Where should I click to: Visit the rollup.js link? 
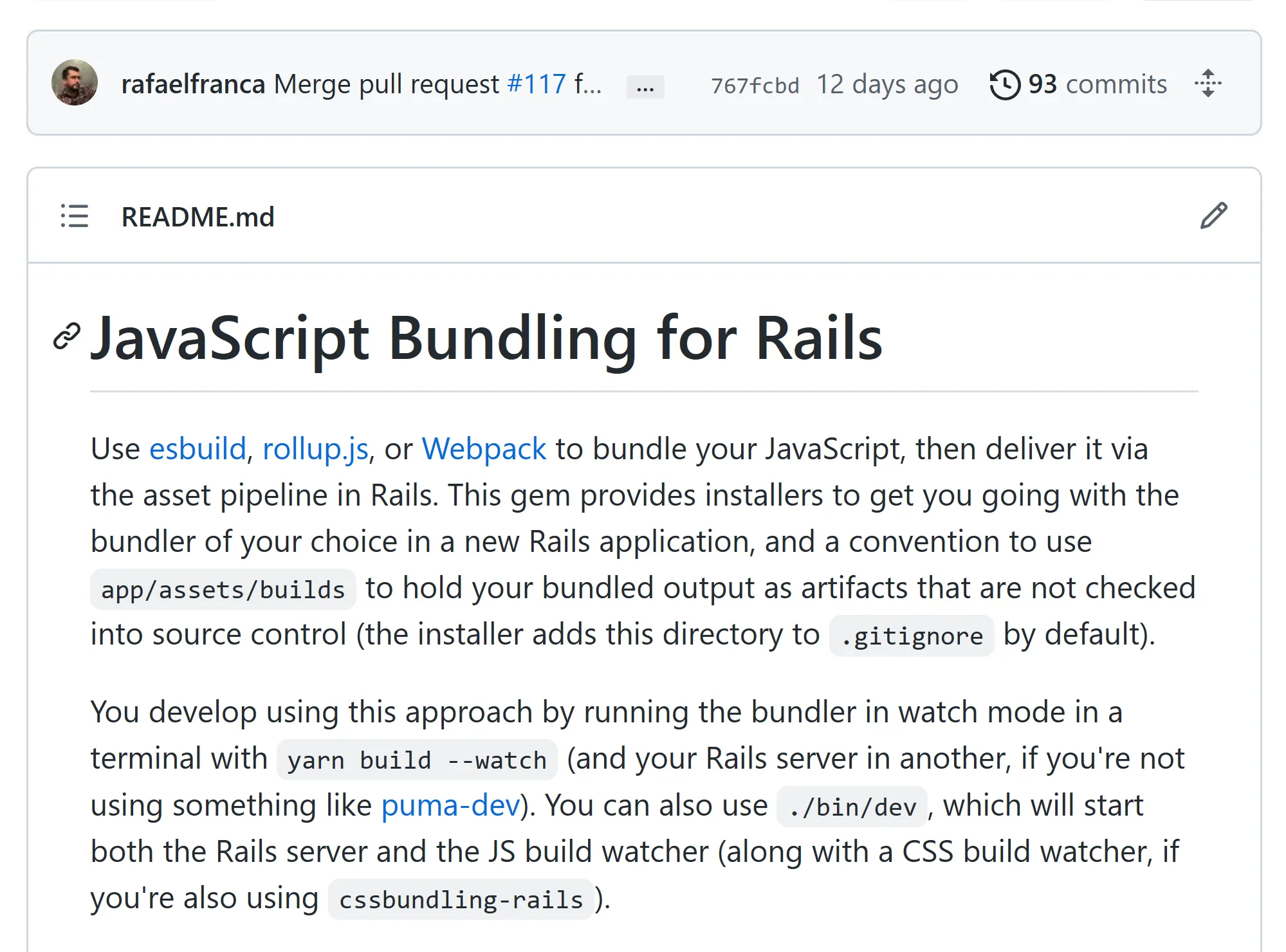coord(316,448)
